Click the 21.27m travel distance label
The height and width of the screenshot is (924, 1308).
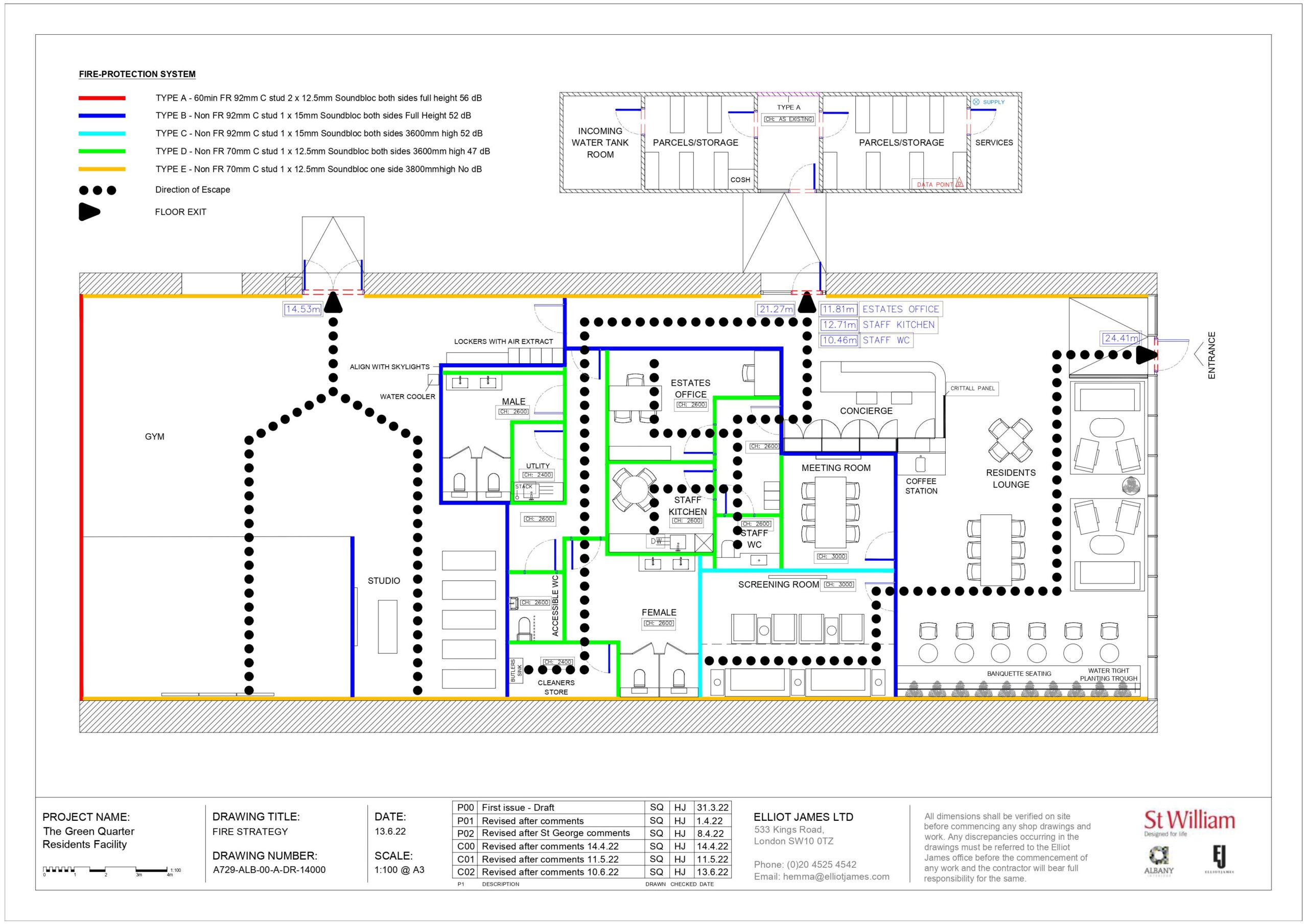(776, 310)
